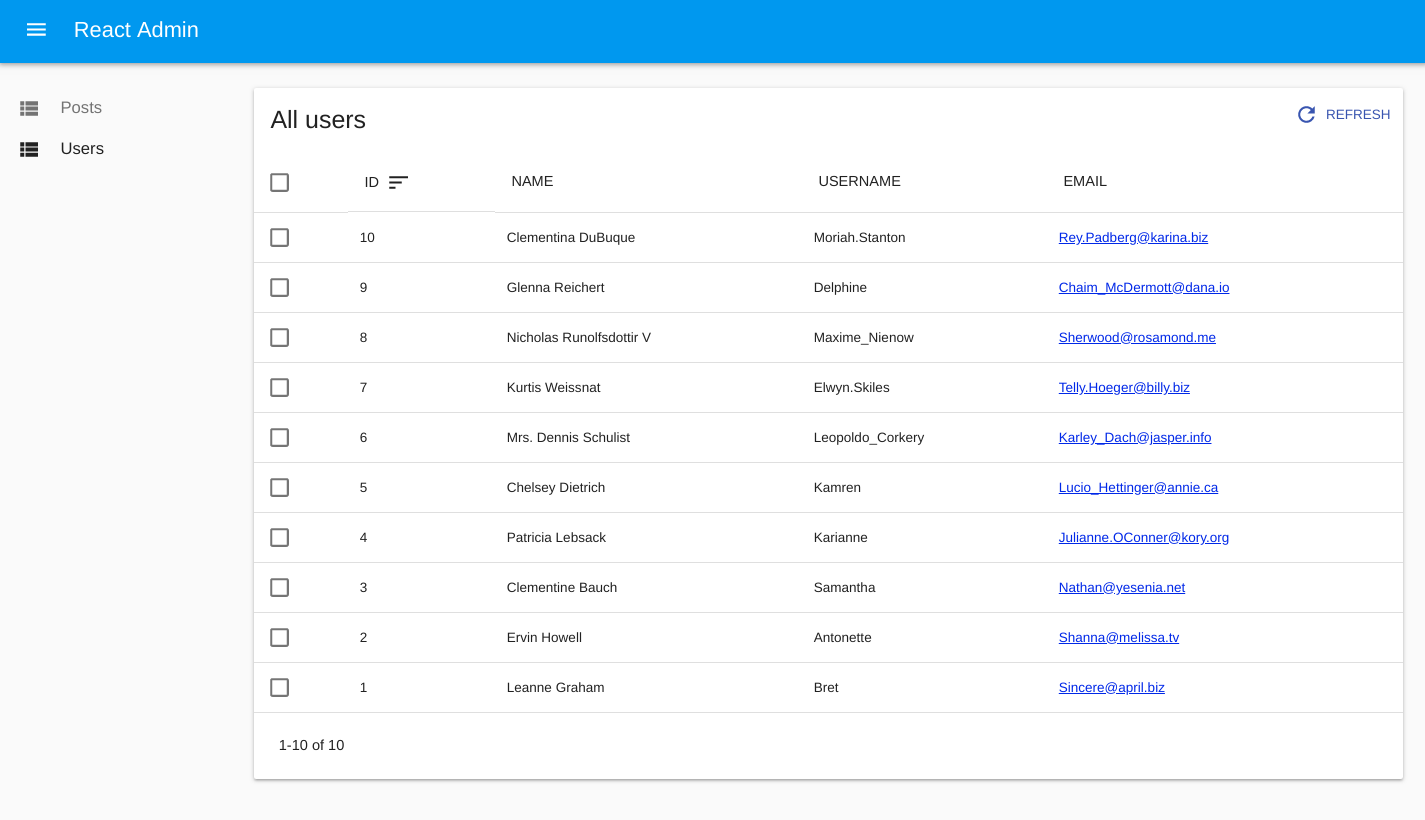Check the box for Clementina DuBuque

[x=280, y=238]
